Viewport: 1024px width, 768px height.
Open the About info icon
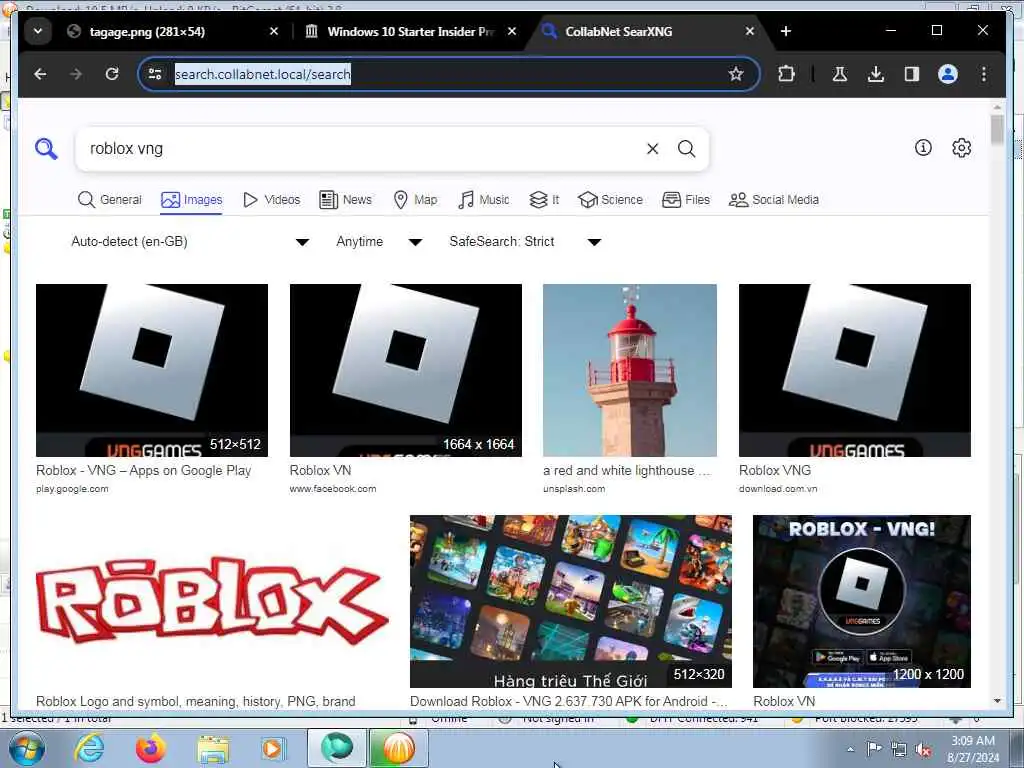click(923, 148)
